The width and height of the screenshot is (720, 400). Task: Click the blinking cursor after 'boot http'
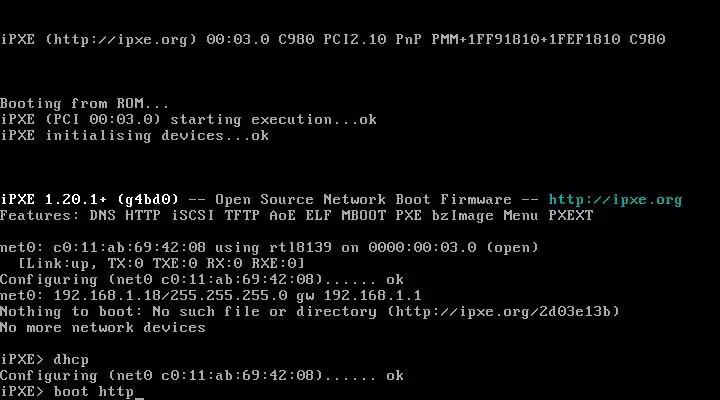click(140, 394)
